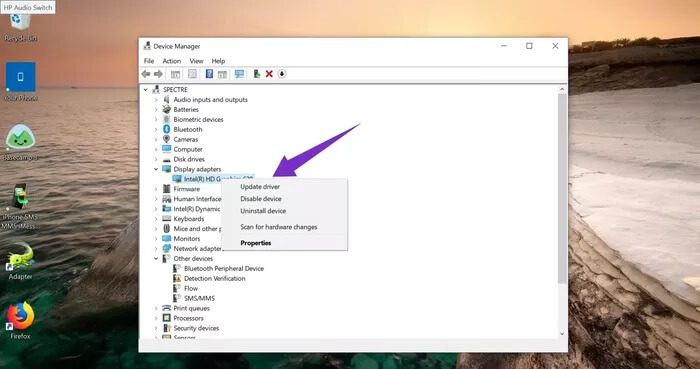Click the Batteries category icon
Image resolution: width=700 pixels, height=369 pixels.
pos(167,109)
